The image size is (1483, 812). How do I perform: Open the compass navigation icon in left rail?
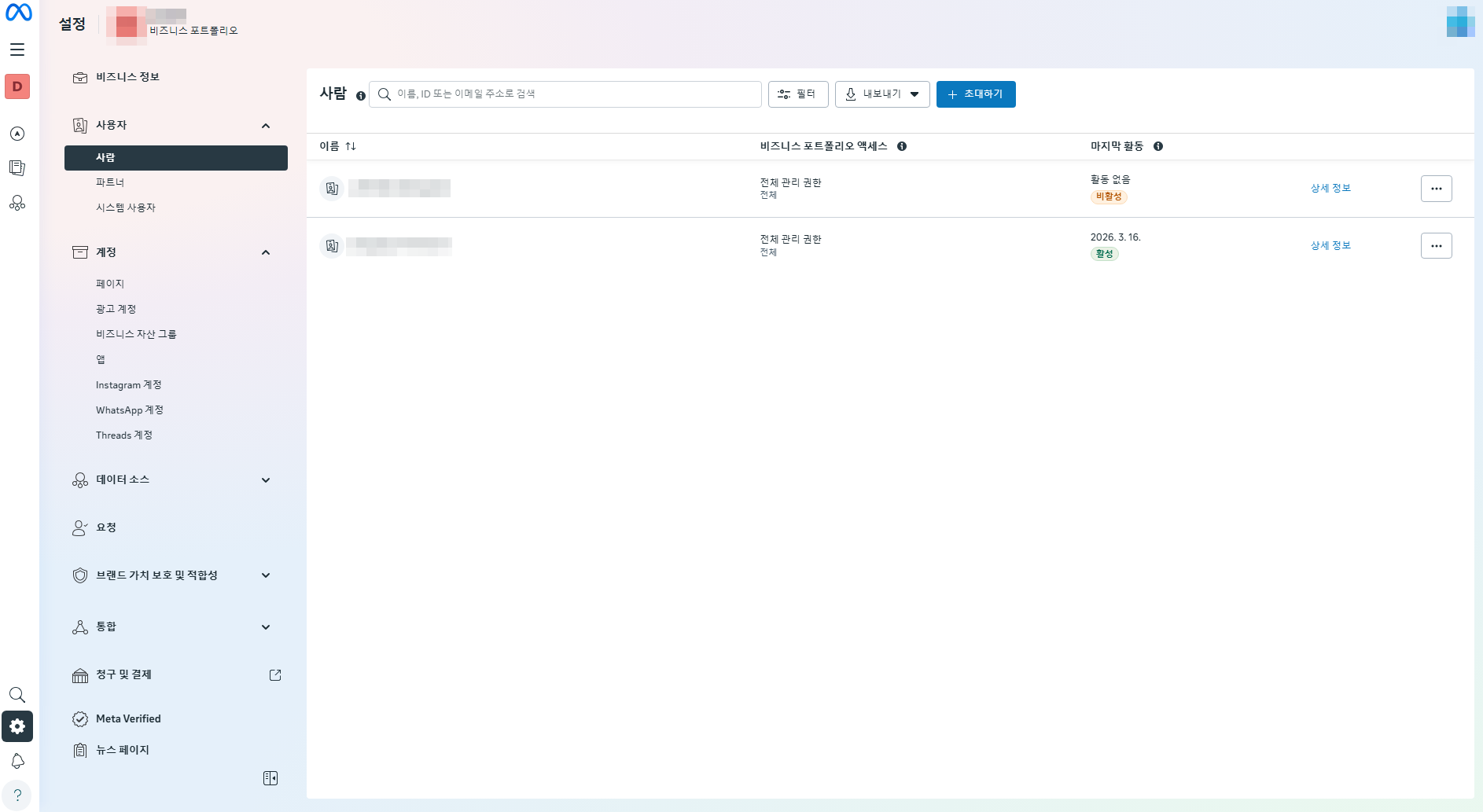(x=17, y=134)
